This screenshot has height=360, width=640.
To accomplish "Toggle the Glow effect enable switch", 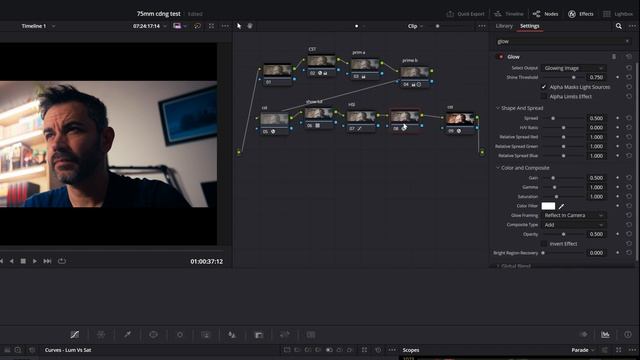I will [501, 57].
